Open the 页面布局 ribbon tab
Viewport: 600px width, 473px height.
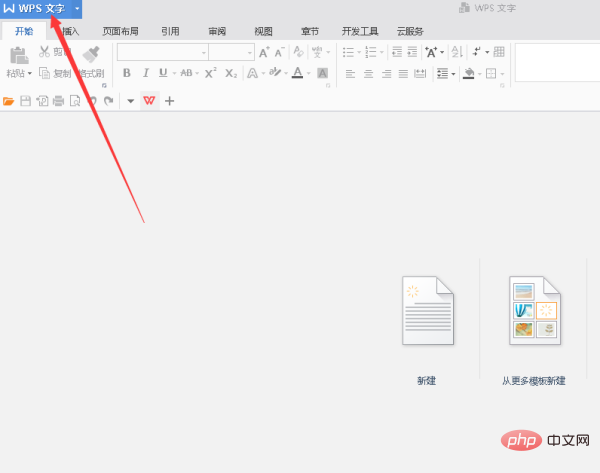click(x=120, y=31)
